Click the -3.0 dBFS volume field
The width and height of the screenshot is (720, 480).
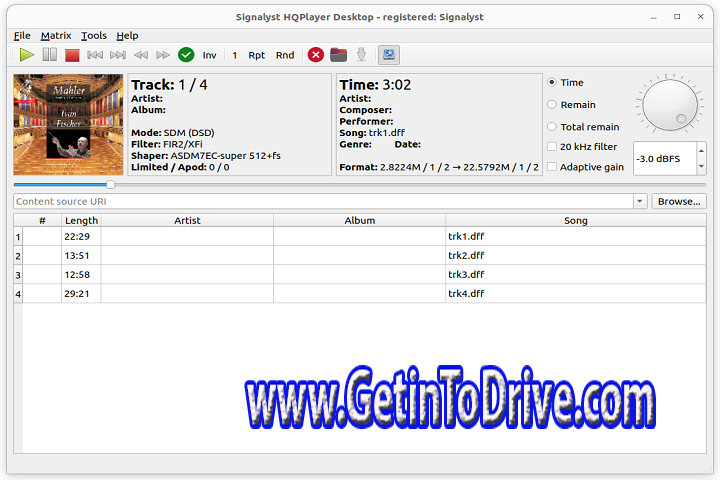click(665, 159)
